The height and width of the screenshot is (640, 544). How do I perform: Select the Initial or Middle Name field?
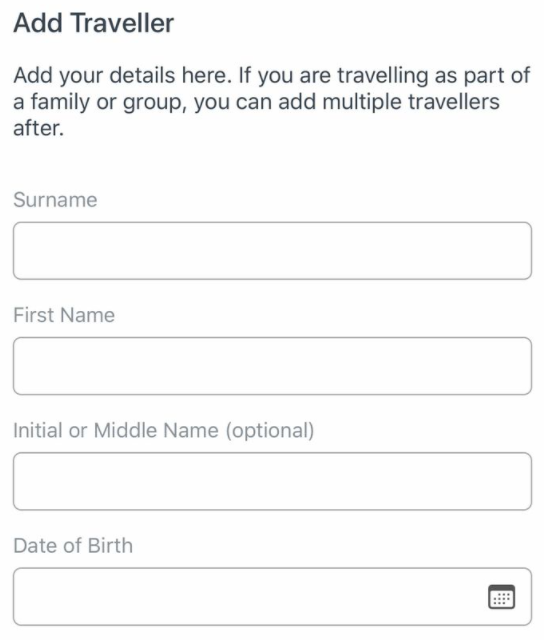pyautogui.click(x=272, y=481)
